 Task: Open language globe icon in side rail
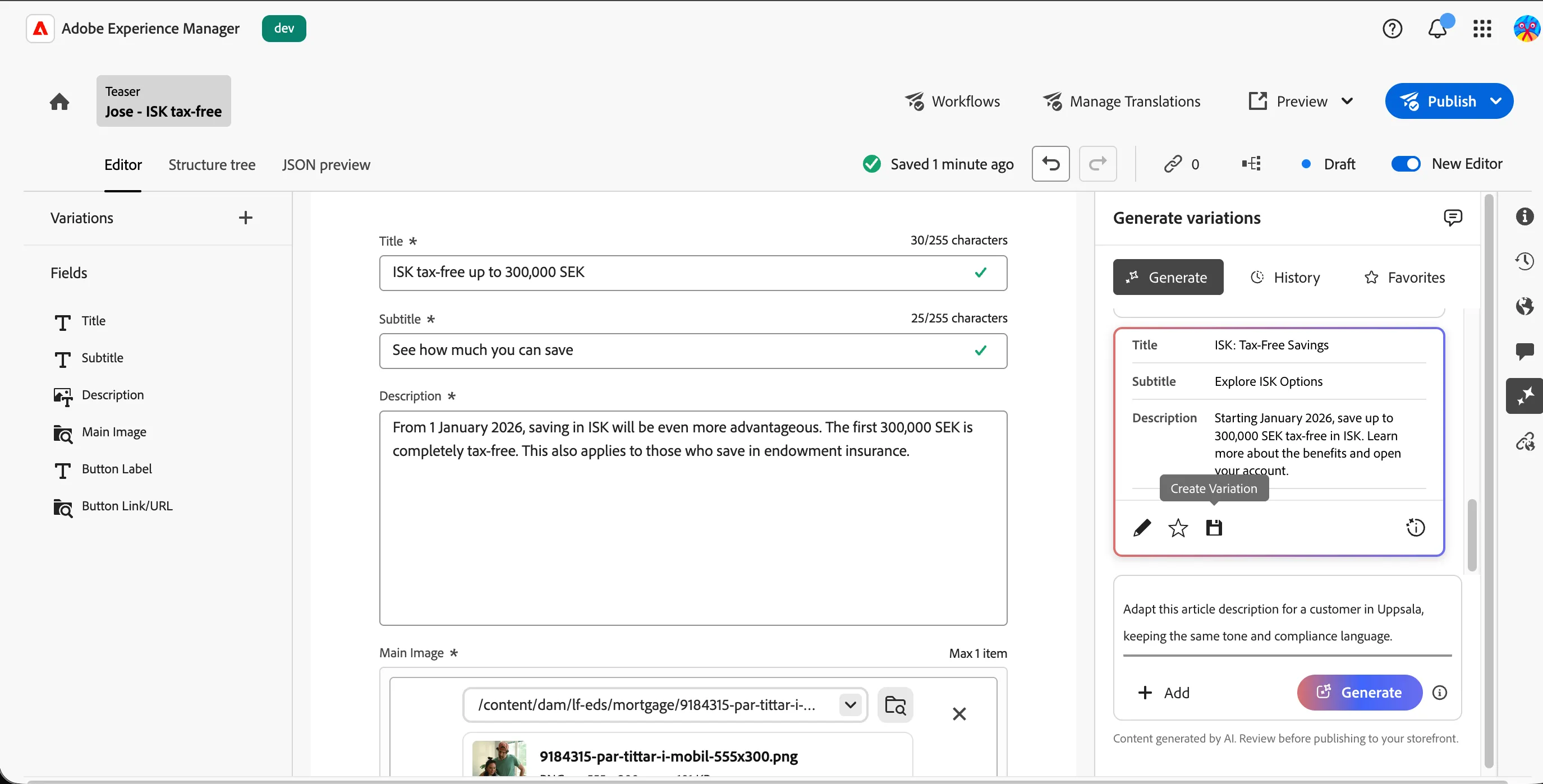[1524, 306]
